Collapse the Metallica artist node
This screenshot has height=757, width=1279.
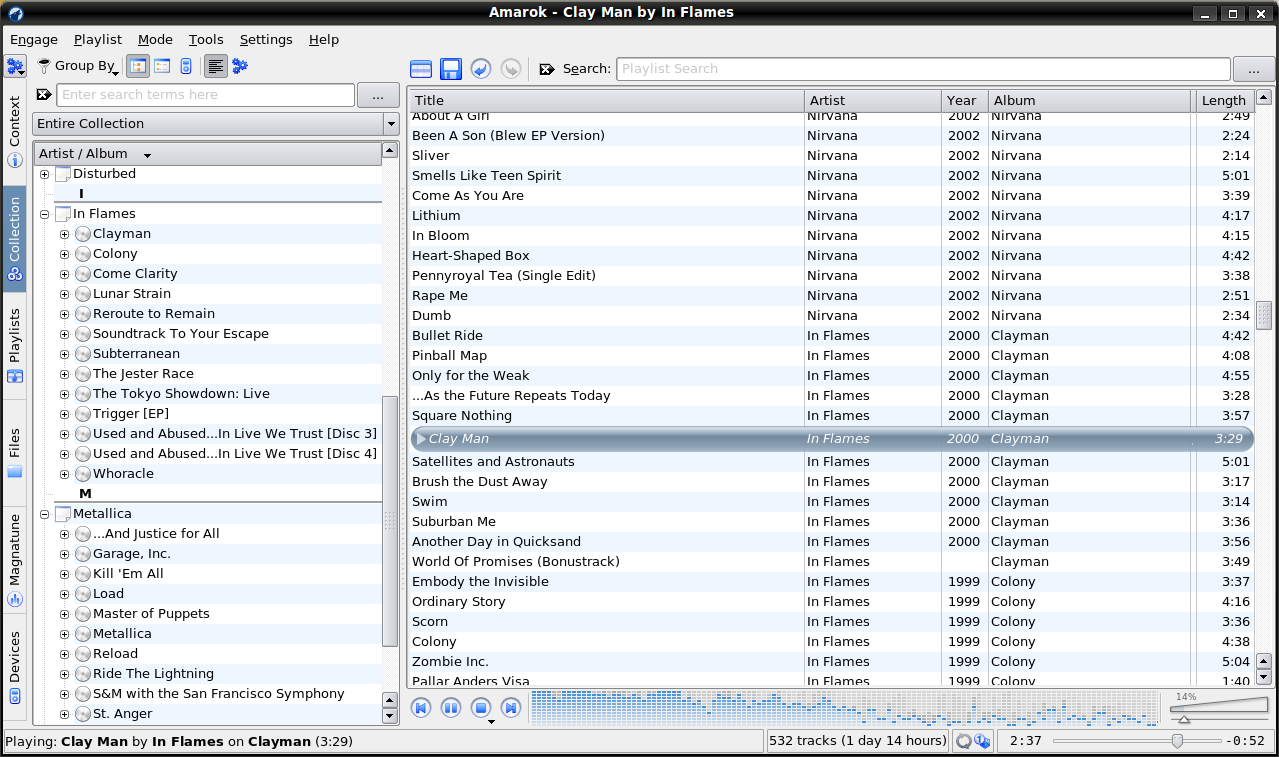click(x=44, y=514)
